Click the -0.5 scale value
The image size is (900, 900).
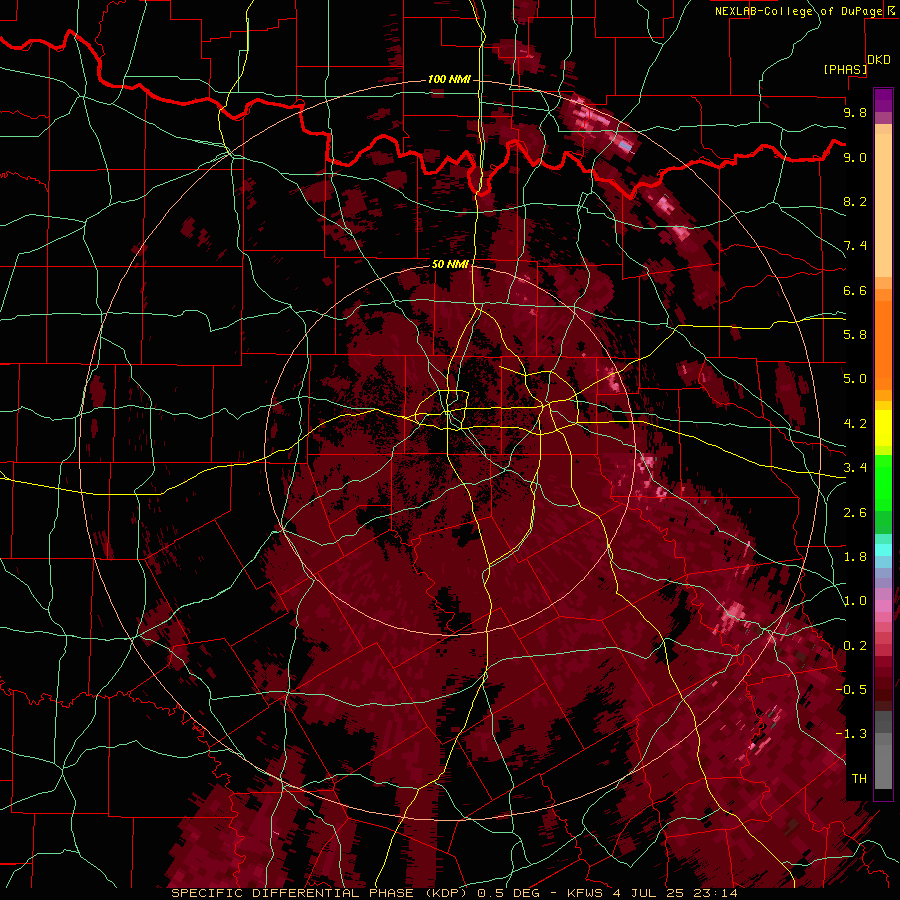coord(851,689)
